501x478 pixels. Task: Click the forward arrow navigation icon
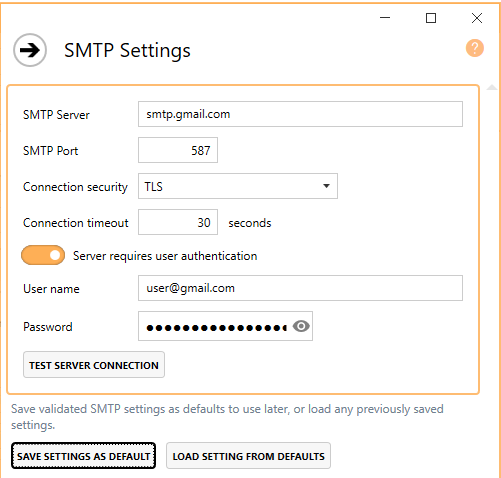click(30, 50)
